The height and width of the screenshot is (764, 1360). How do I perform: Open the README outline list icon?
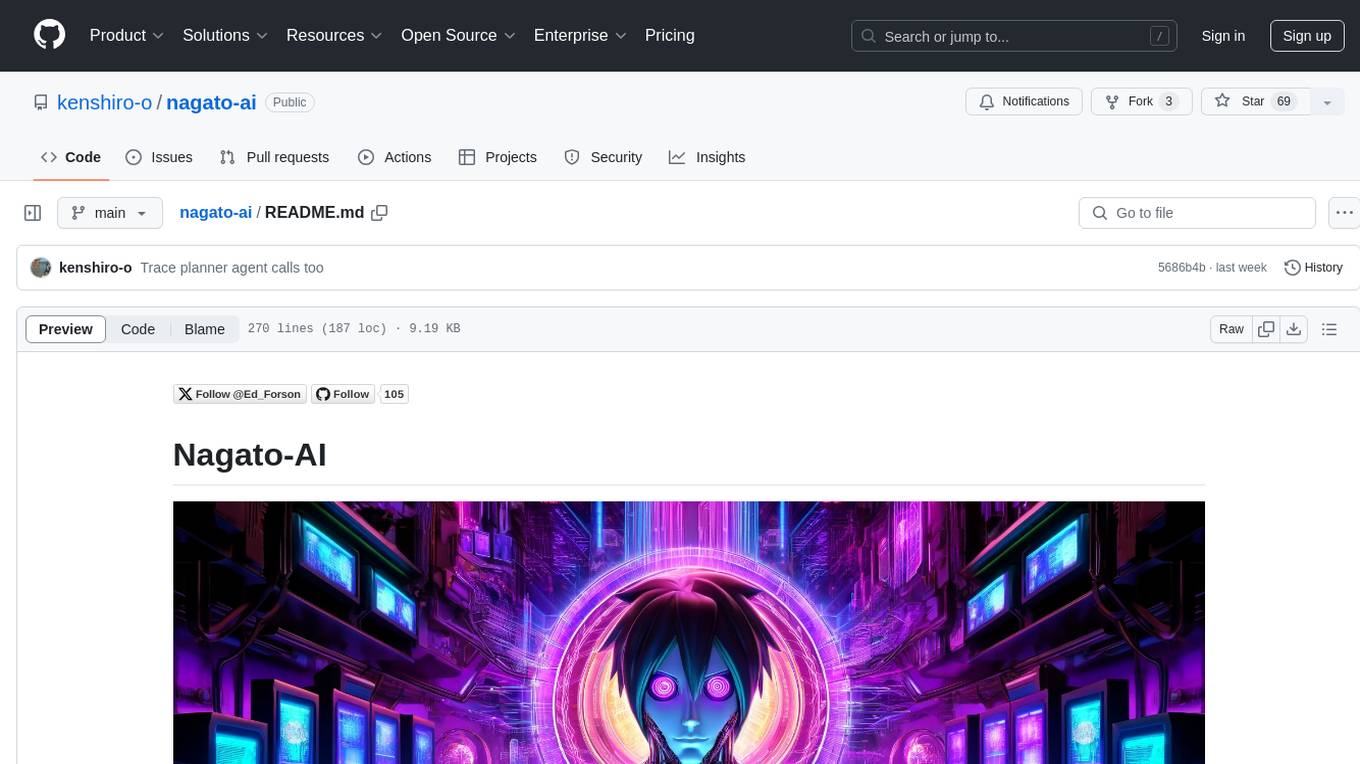point(1329,329)
